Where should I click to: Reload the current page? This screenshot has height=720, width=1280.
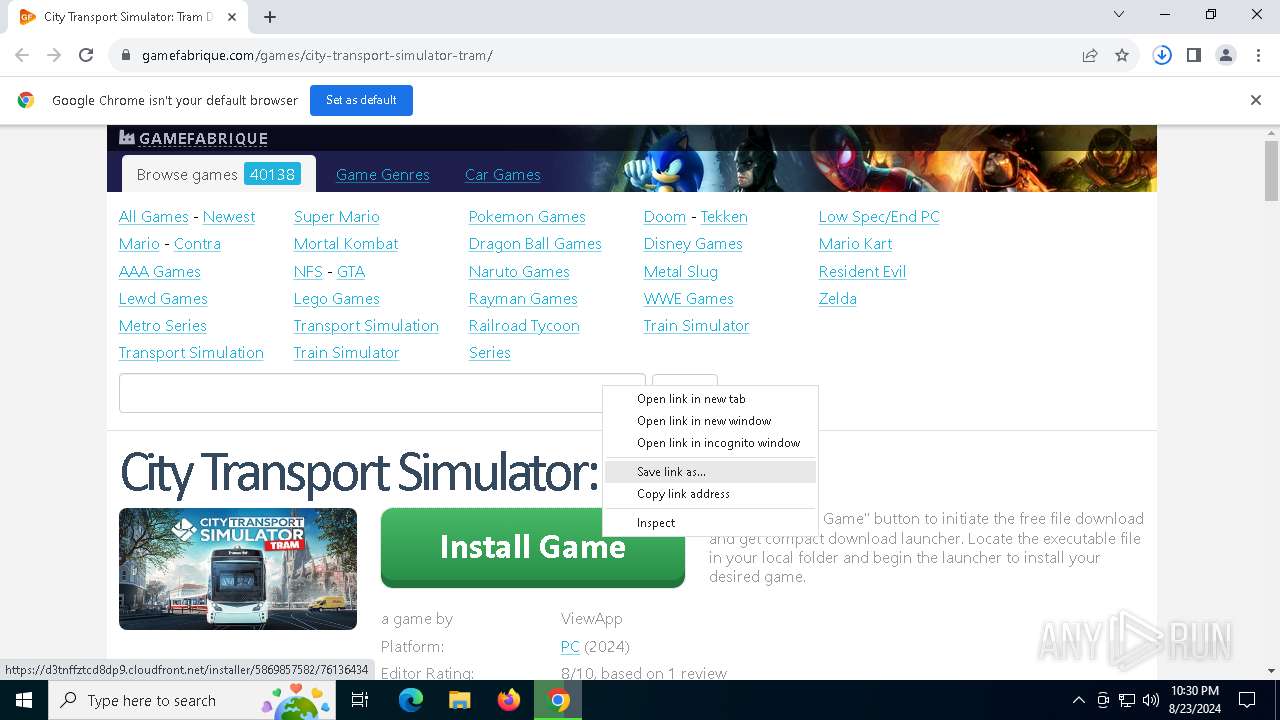(86, 56)
